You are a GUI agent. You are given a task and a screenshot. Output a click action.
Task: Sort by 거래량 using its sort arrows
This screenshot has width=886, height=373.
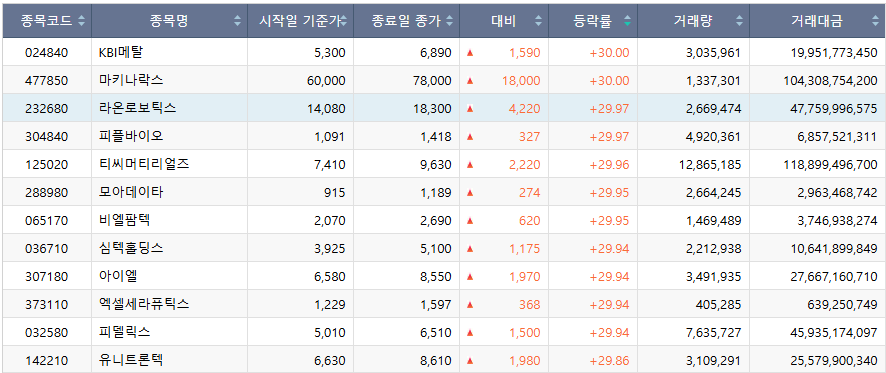pyautogui.click(x=740, y=21)
